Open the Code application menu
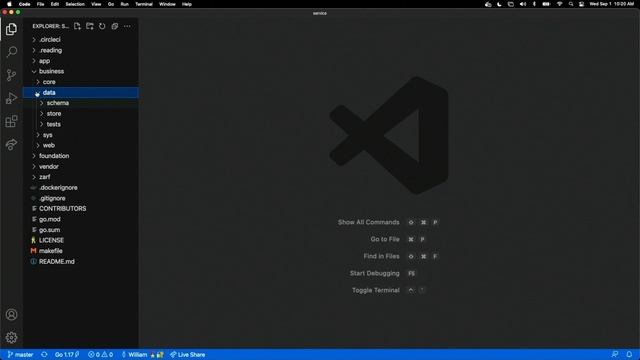The image size is (640, 360). [24, 4]
